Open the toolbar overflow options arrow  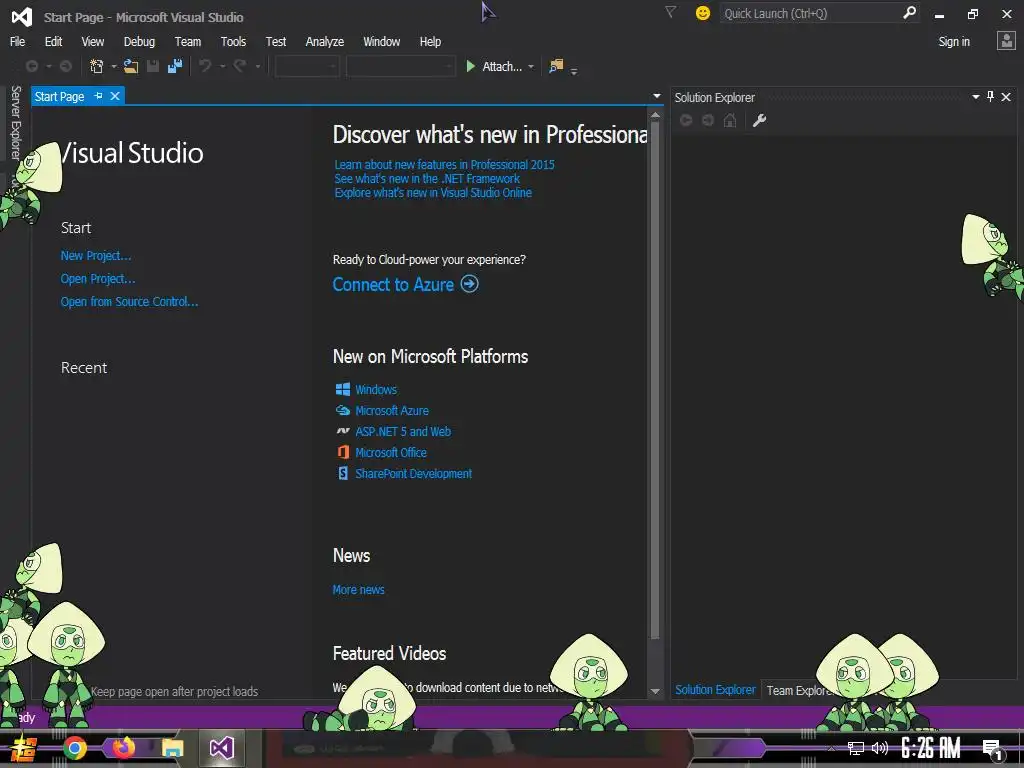(x=574, y=71)
